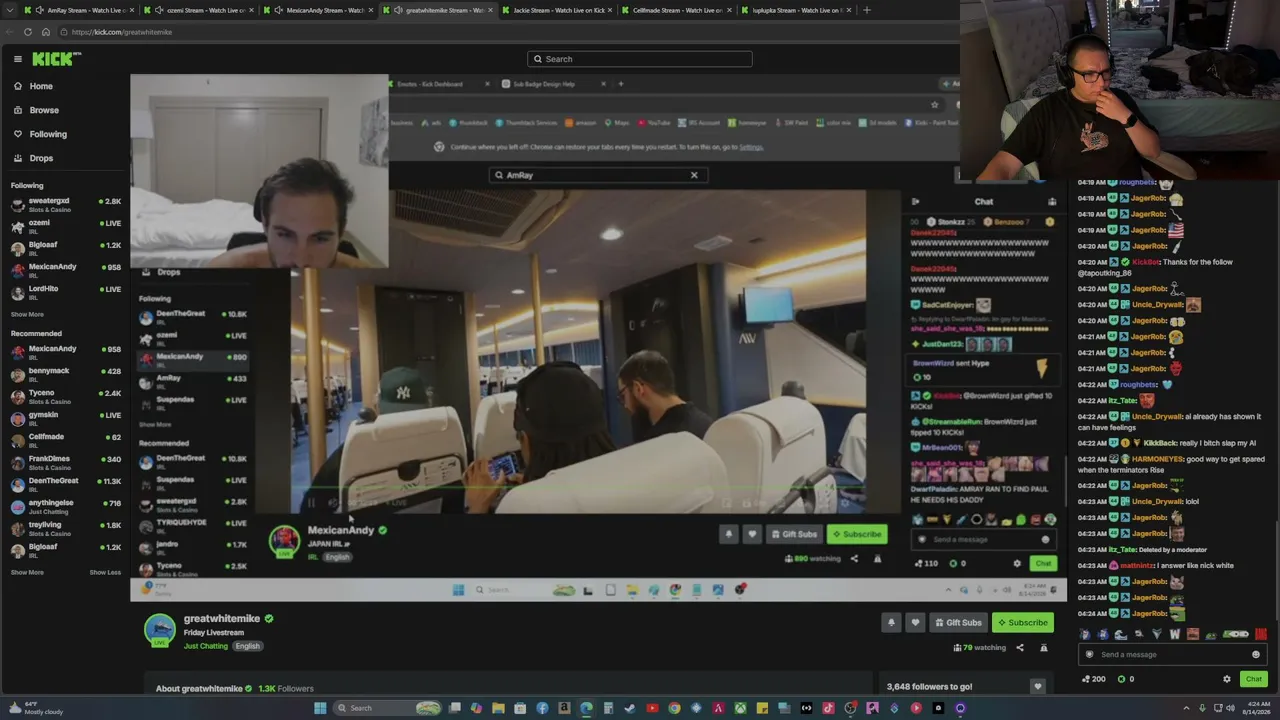This screenshot has width=1280, height=720.
Task: Switch to the AmRay Stream tab
Action: click(x=78, y=10)
